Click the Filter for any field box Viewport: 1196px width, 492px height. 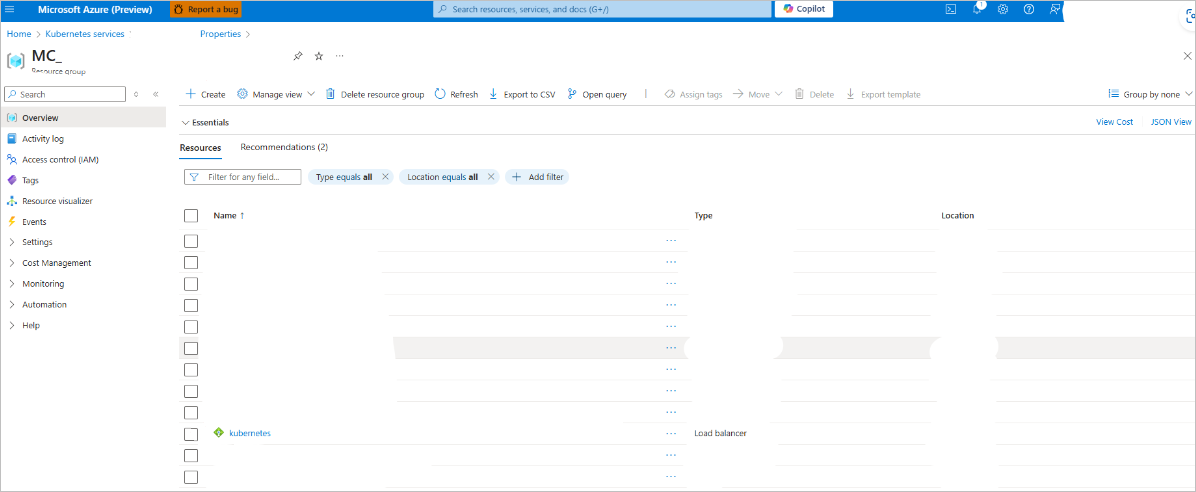243,177
